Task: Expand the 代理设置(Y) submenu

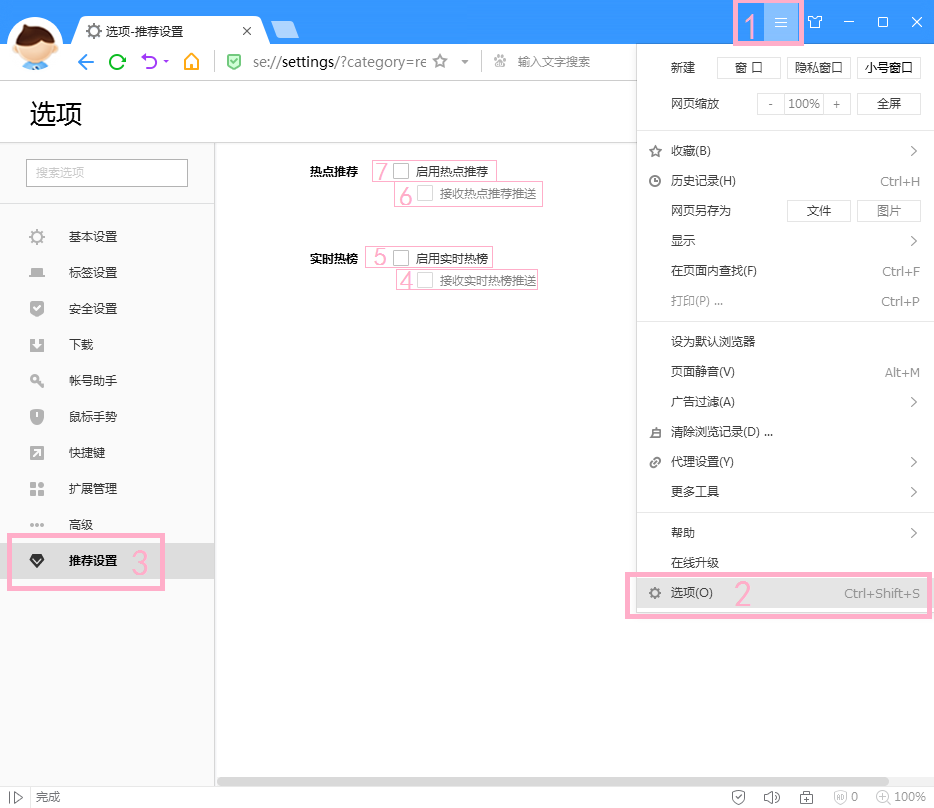Action: [785, 462]
